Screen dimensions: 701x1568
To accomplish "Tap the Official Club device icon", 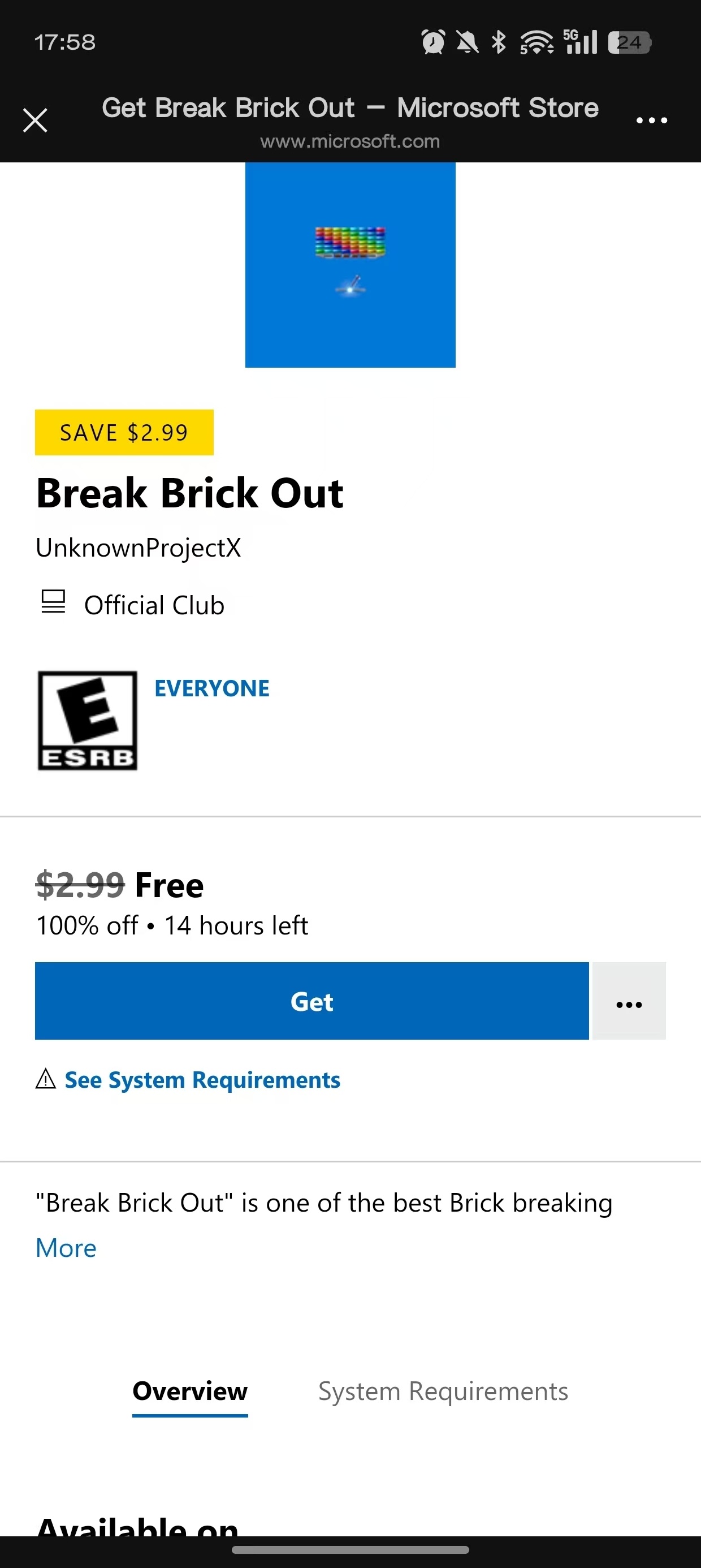I will coord(53,602).
